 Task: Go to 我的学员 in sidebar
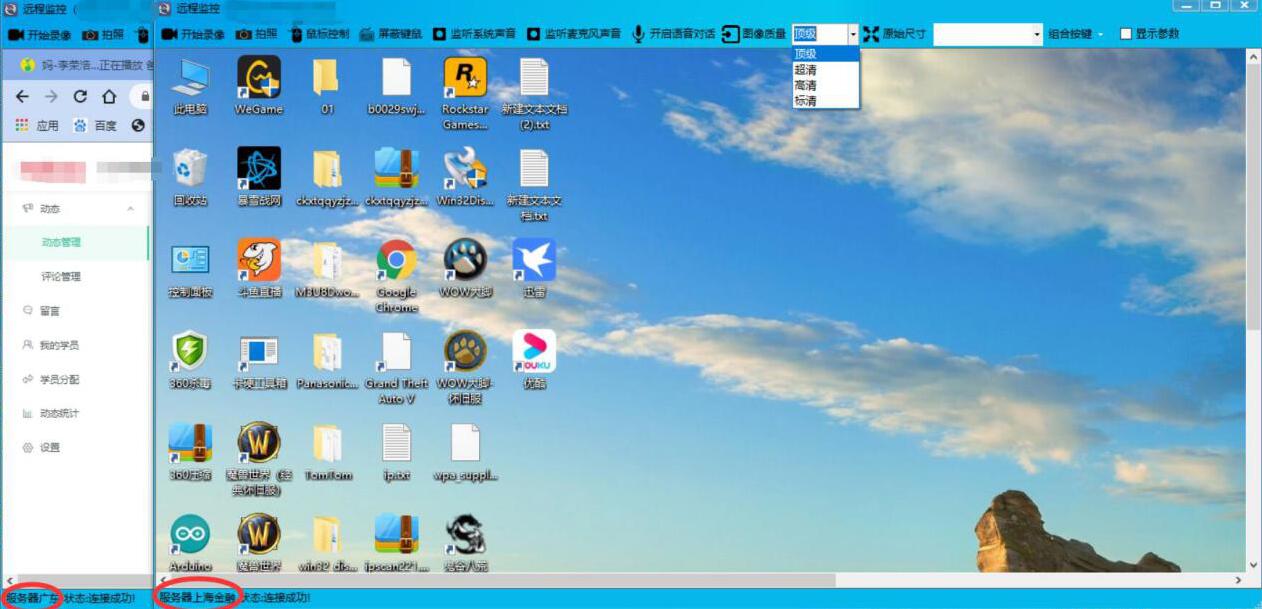[x=59, y=345]
